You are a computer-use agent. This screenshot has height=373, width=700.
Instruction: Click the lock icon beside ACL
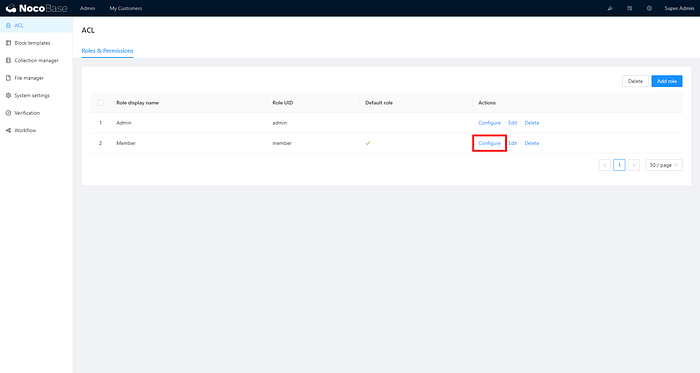(8, 25)
